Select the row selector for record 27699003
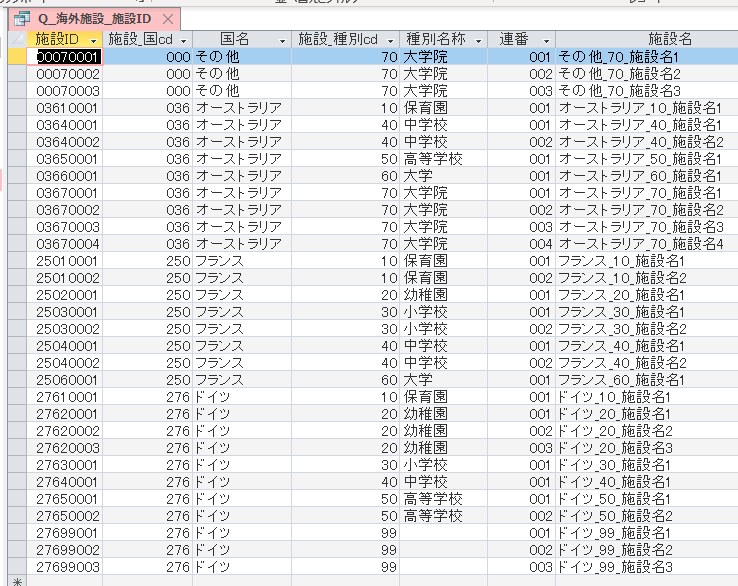The height and width of the screenshot is (586, 738). pos(14,567)
